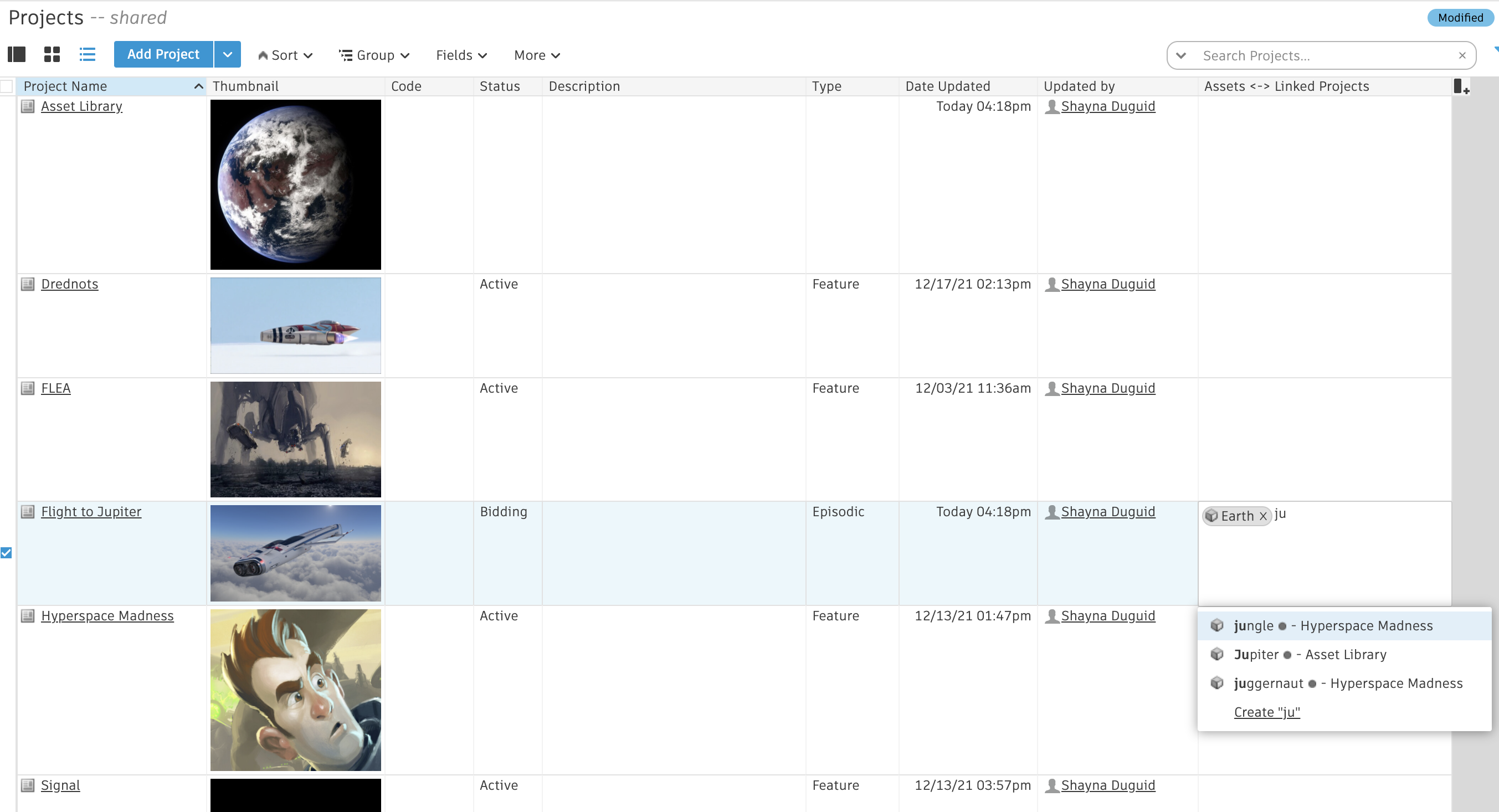Remove Earth asset tag from cell

pyautogui.click(x=1263, y=517)
